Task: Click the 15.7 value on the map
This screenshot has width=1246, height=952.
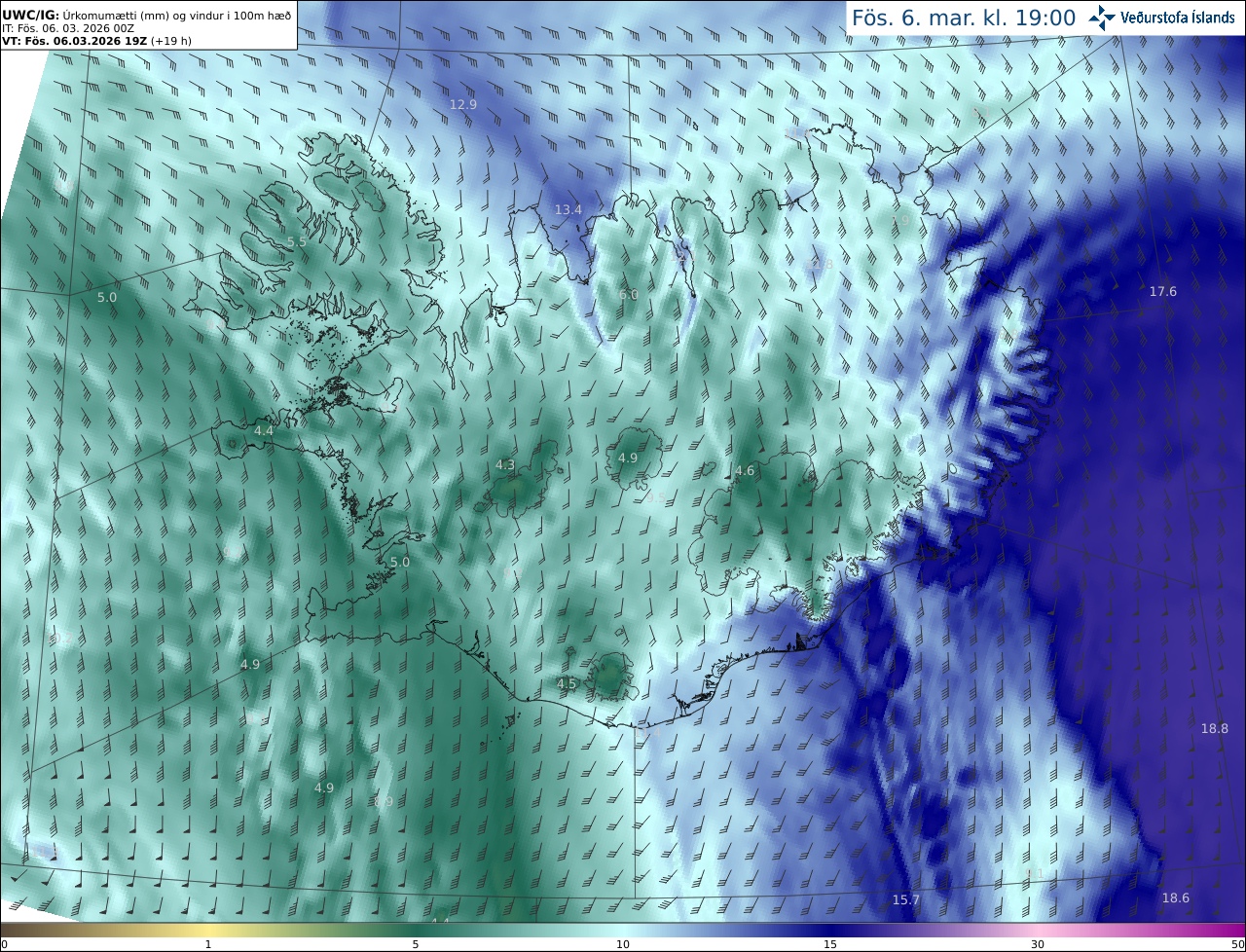Action: tap(906, 900)
